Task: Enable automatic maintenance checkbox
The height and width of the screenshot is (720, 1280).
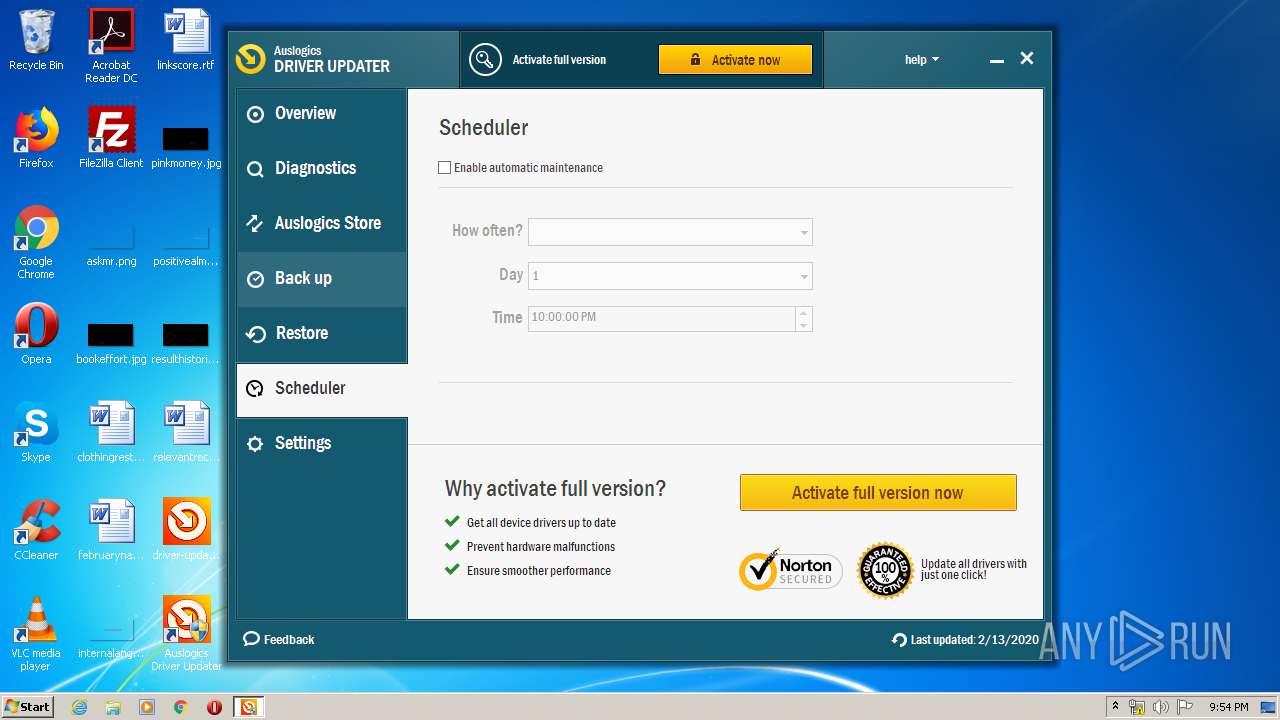Action: click(x=444, y=168)
